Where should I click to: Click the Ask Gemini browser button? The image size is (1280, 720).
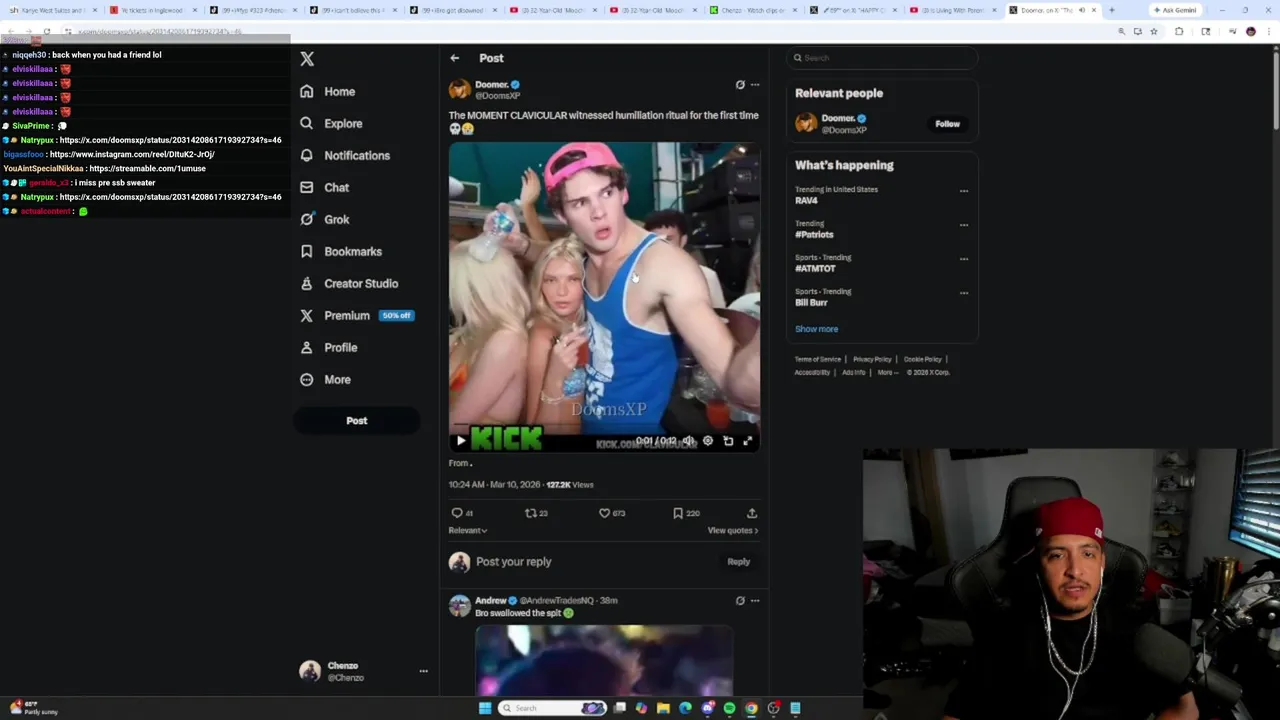pos(1174,10)
